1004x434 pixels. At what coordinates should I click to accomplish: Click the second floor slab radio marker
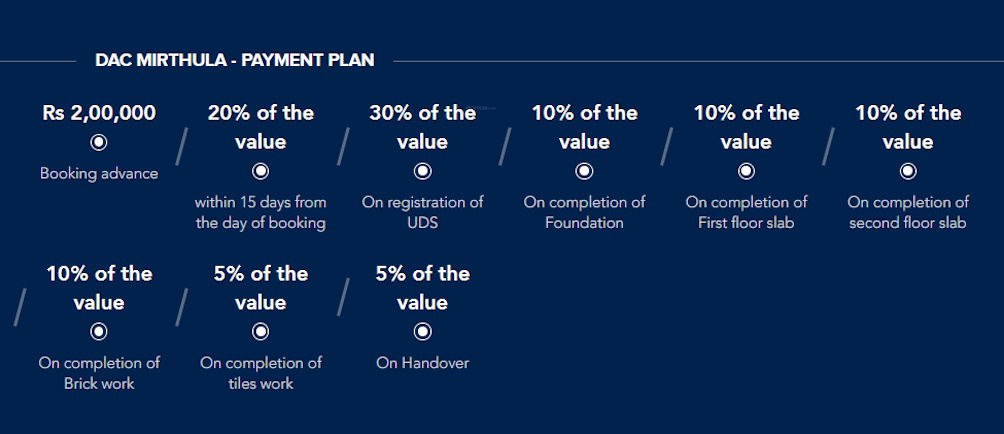coord(908,171)
